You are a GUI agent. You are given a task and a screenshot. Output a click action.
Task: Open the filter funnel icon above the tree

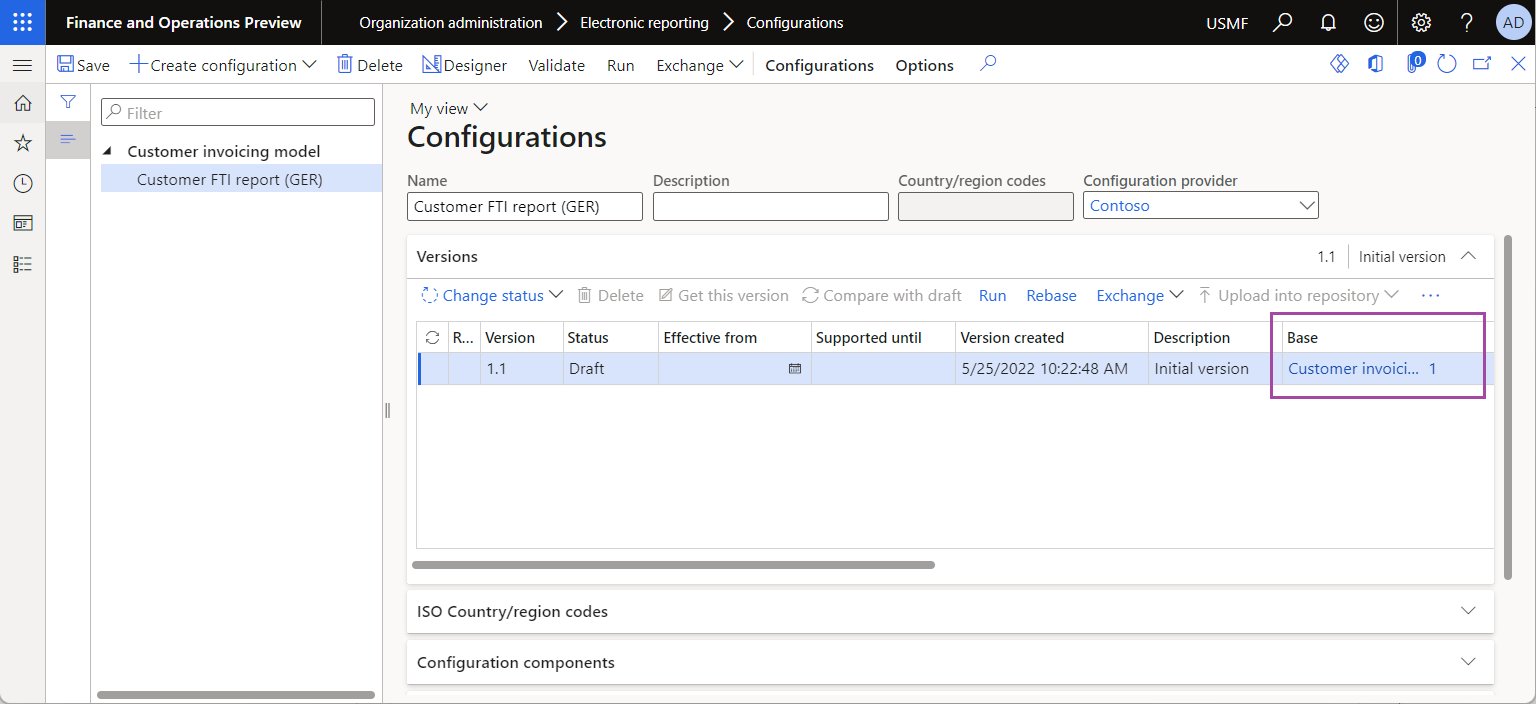68,101
